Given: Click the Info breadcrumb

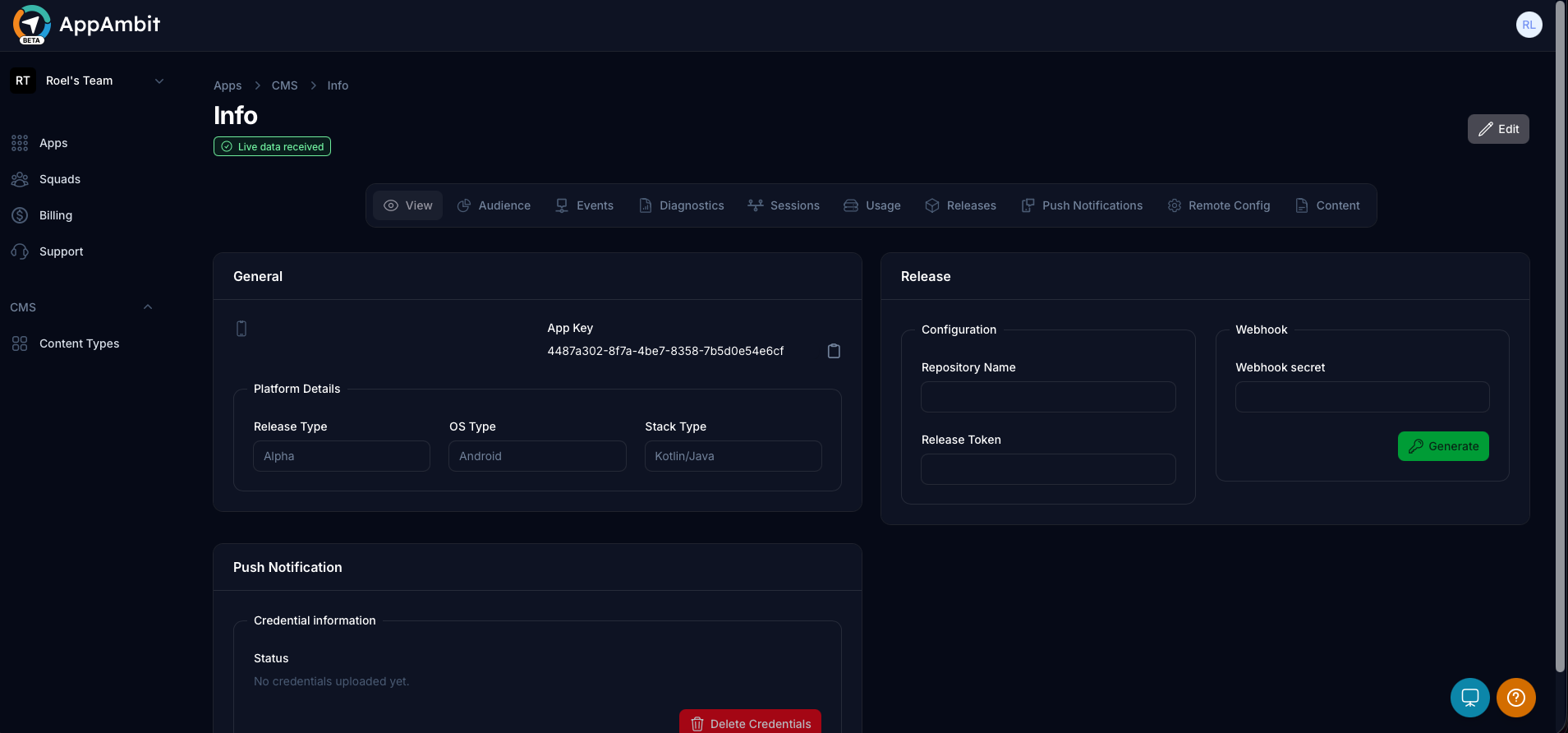Looking at the screenshot, I should [x=338, y=85].
